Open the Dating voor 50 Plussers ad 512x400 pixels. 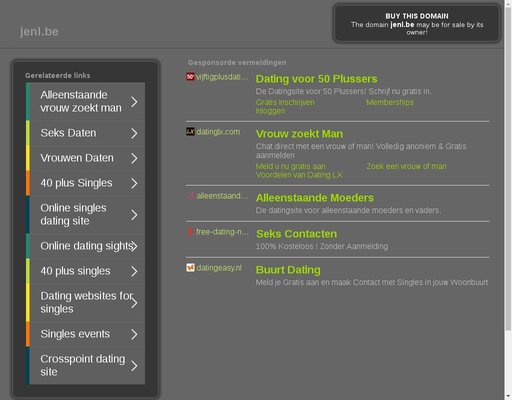pyautogui.click(x=316, y=79)
